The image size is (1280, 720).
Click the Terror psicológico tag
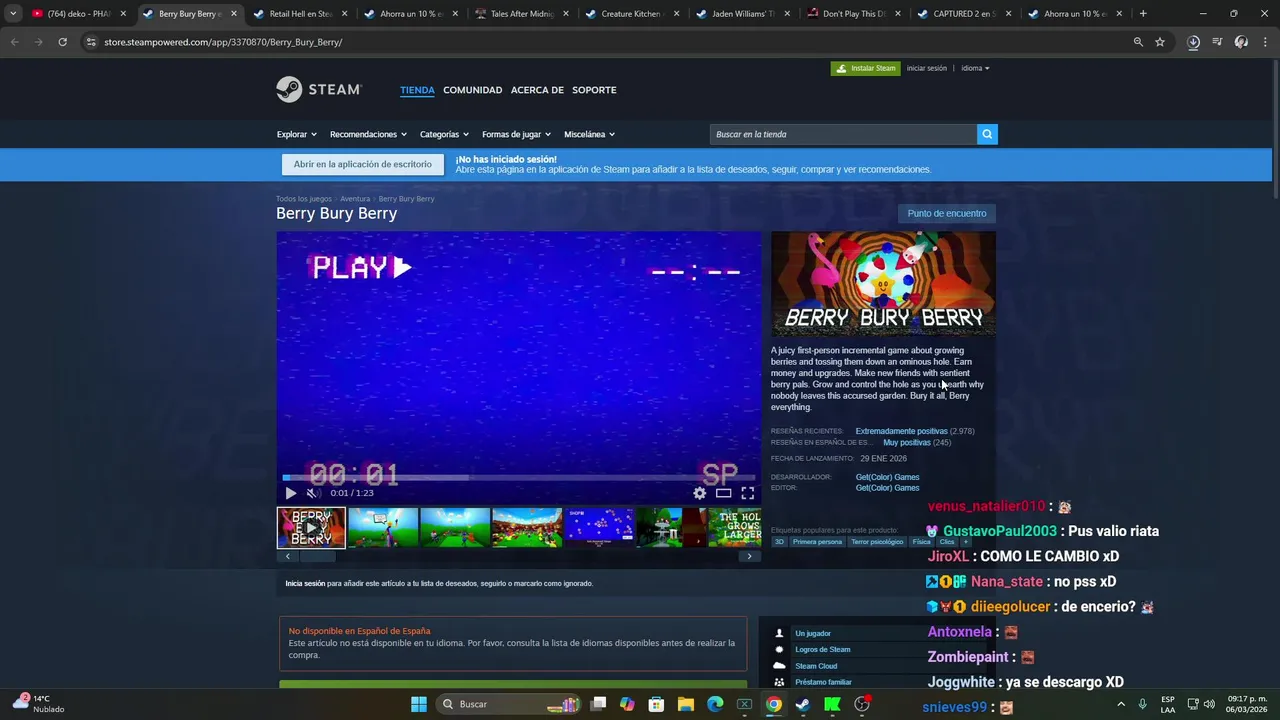coord(877,542)
